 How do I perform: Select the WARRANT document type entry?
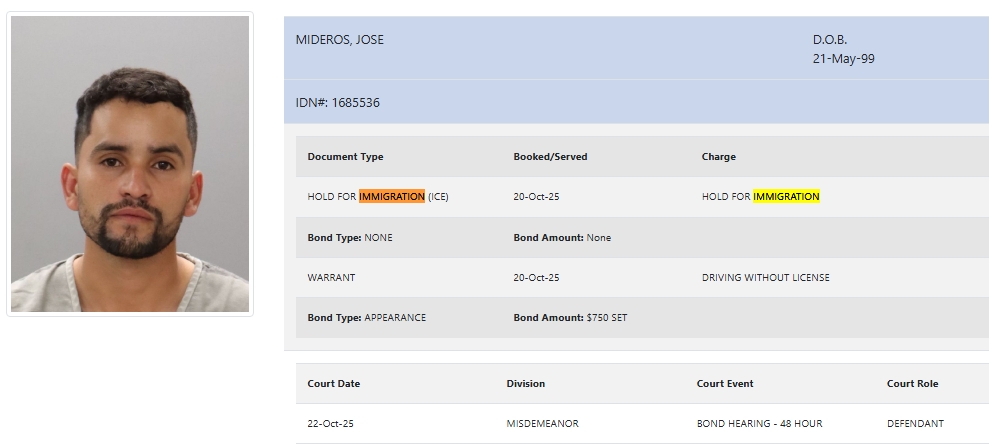click(331, 278)
